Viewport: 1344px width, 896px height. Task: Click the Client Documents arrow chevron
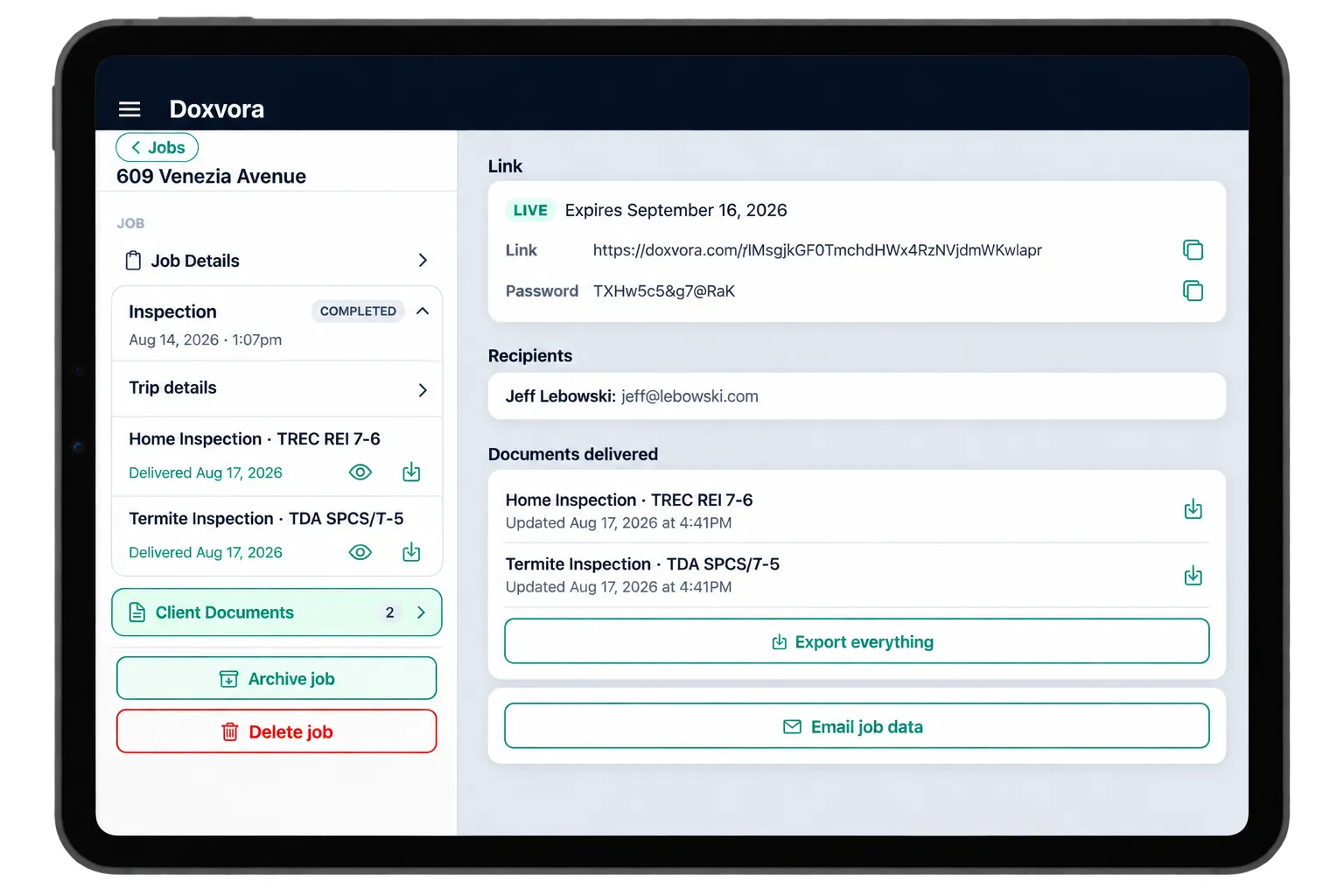click(422, 612)
